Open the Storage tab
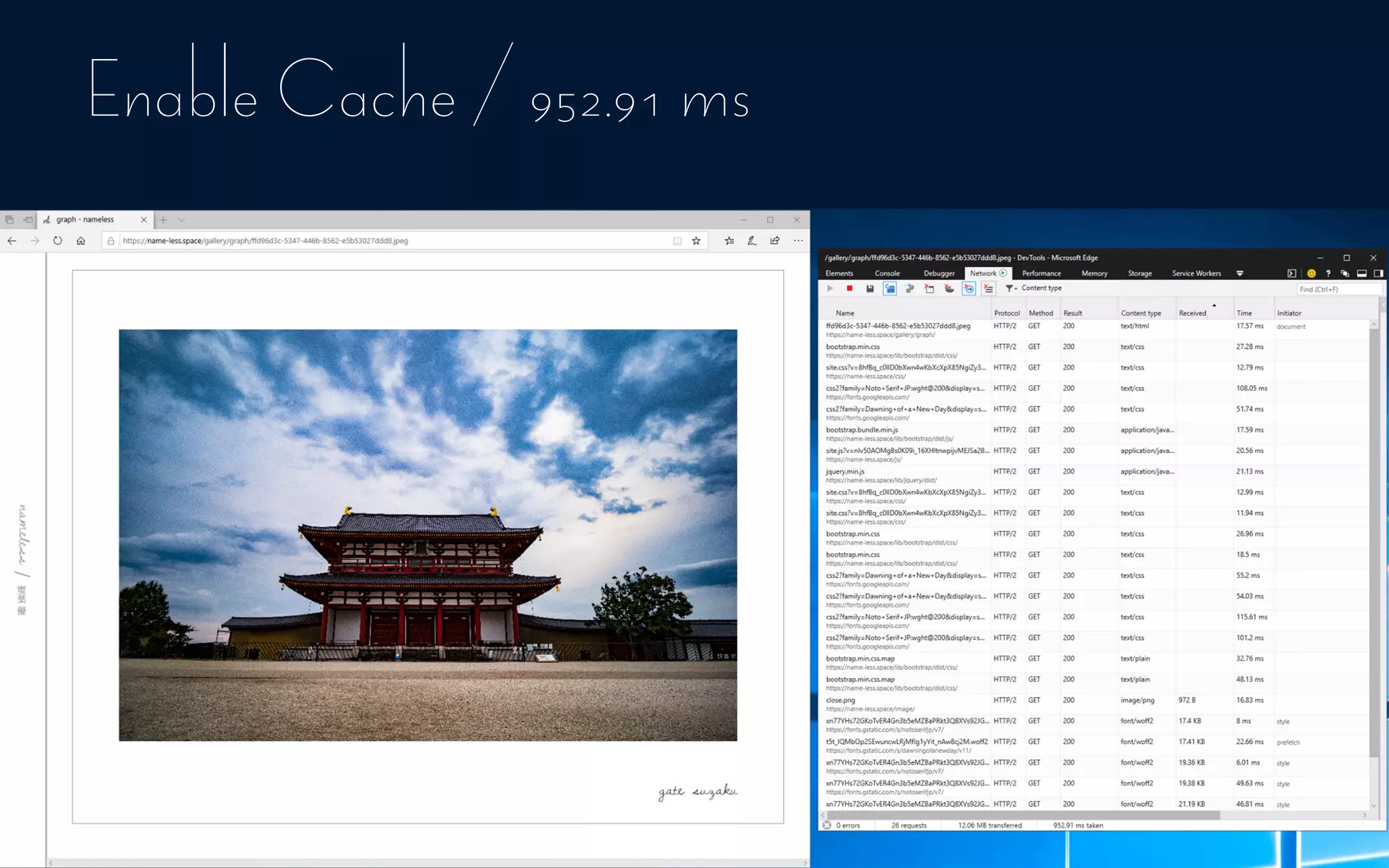The width and height of the screenshot is (1389, 868). [x=1139, y=273]
